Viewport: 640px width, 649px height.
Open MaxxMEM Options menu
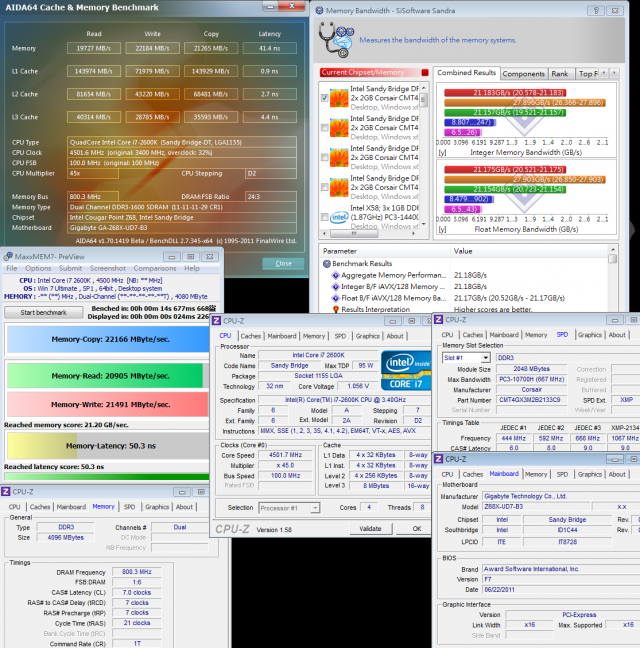click(x=38, y=268)
